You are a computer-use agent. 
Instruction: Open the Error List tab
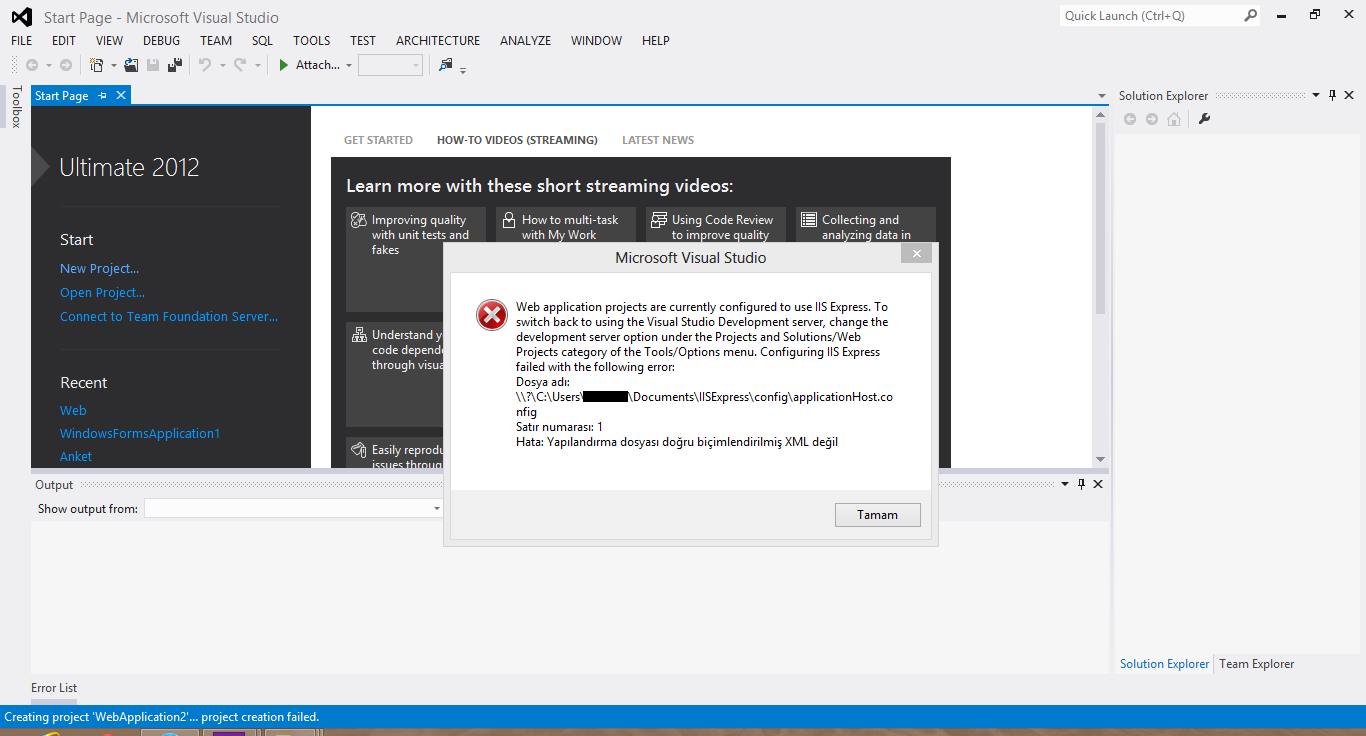coord(54,688)
